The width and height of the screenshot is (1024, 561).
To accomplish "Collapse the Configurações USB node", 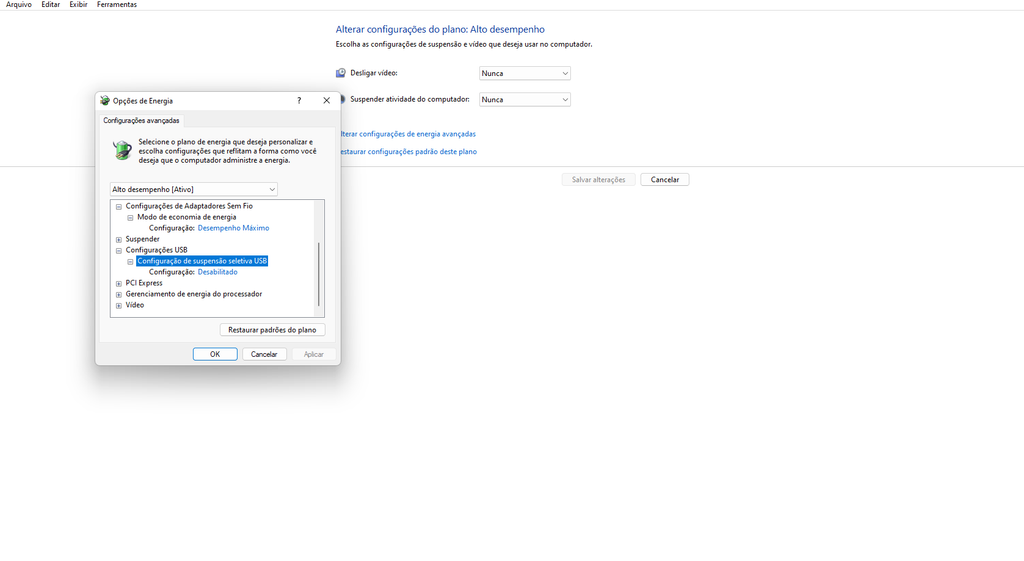I will pyautogui.click(x=119, y=250).
